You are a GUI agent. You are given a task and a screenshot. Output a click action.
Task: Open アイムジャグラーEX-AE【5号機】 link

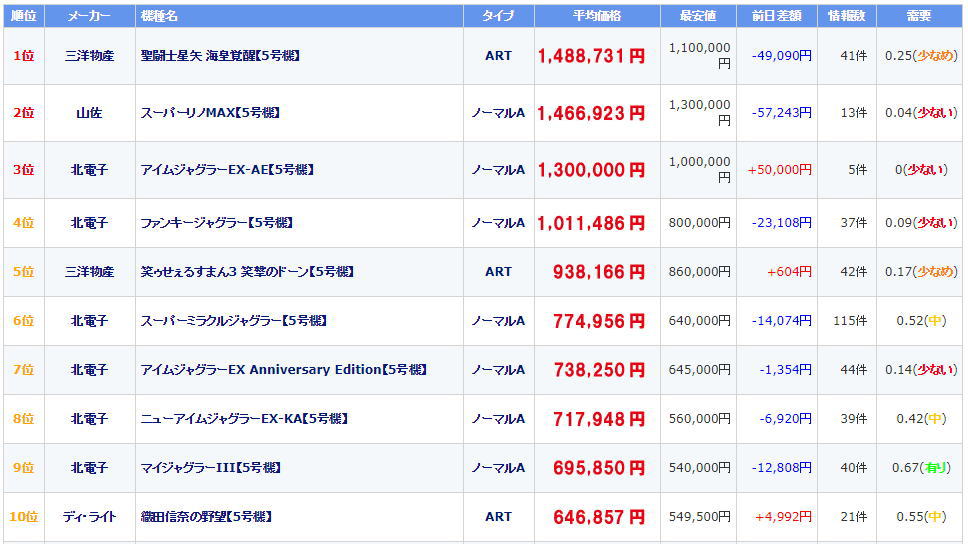pos(227,169)
